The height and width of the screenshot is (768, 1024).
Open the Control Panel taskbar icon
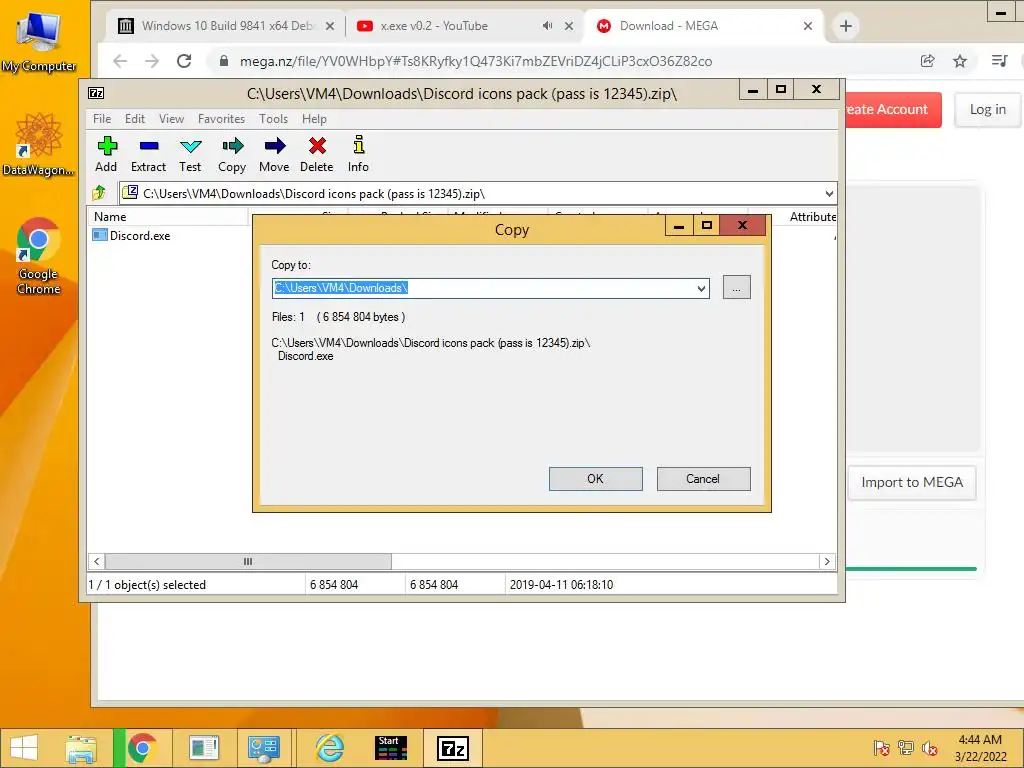click(x=264, y=748)
